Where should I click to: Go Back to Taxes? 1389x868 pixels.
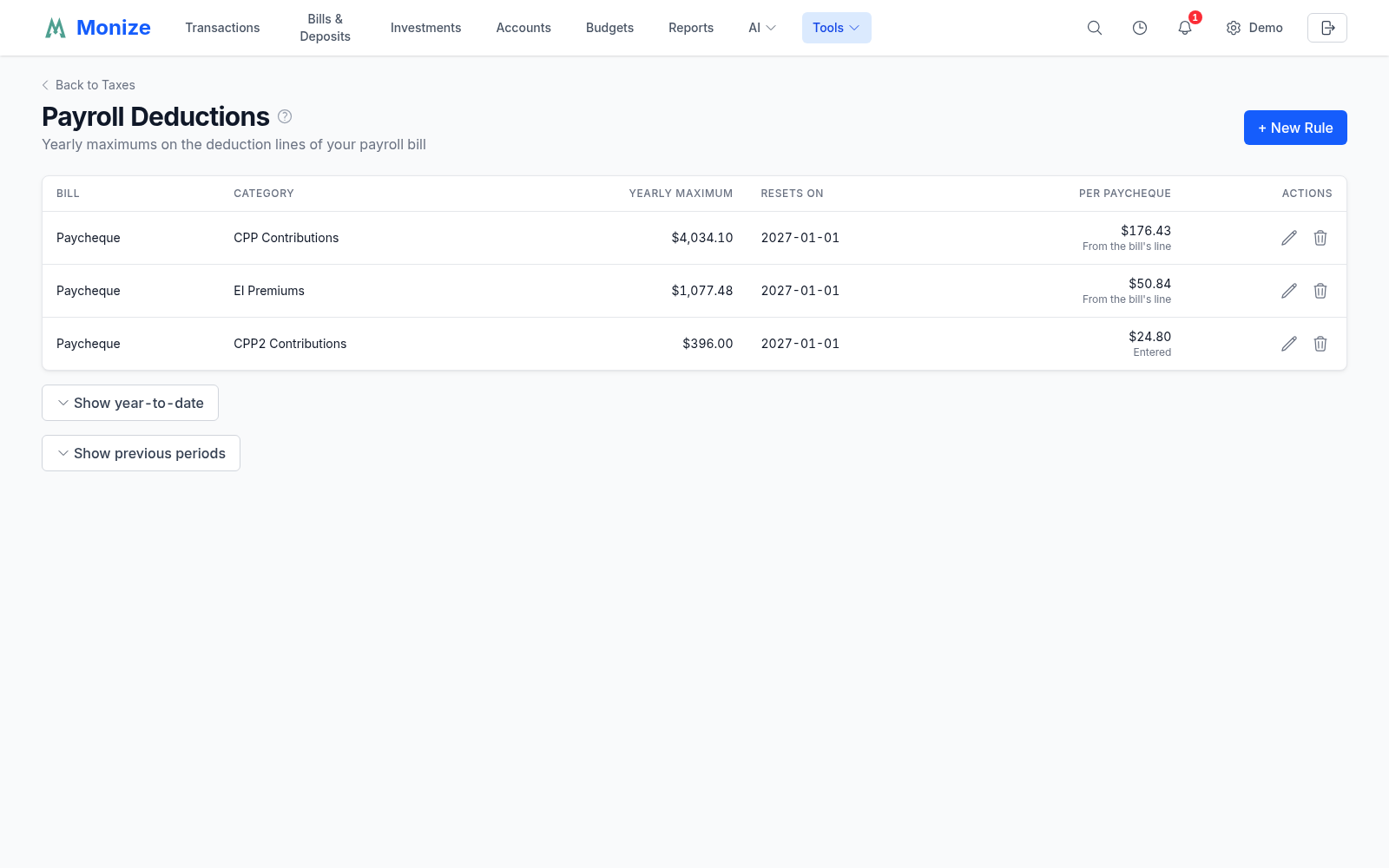(x=89, y=85)
